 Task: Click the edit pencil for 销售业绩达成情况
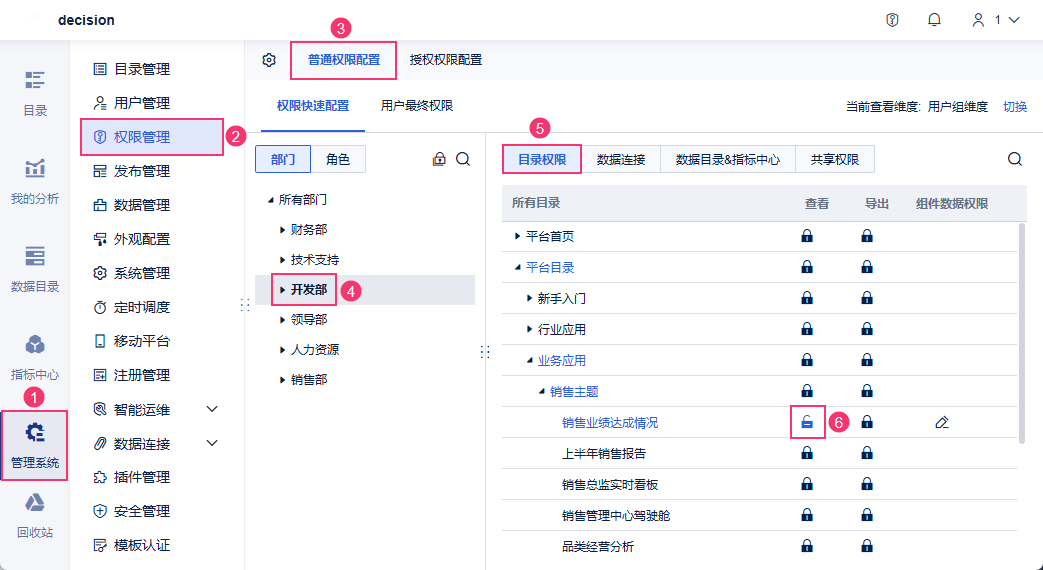[941, 423]
